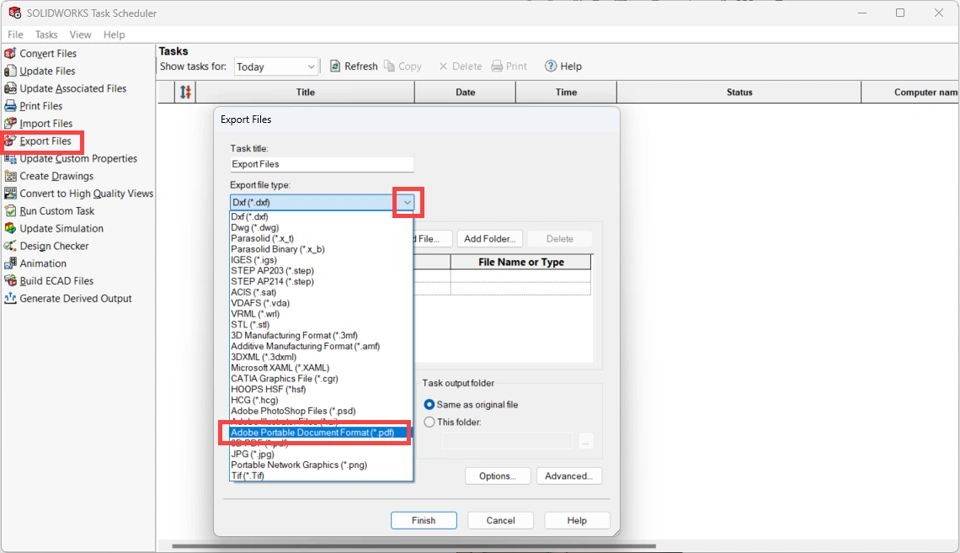Screen dimensions: 960x553
Task: Click the Finish button
Action: pyautogui.click(x=424, y=521)
